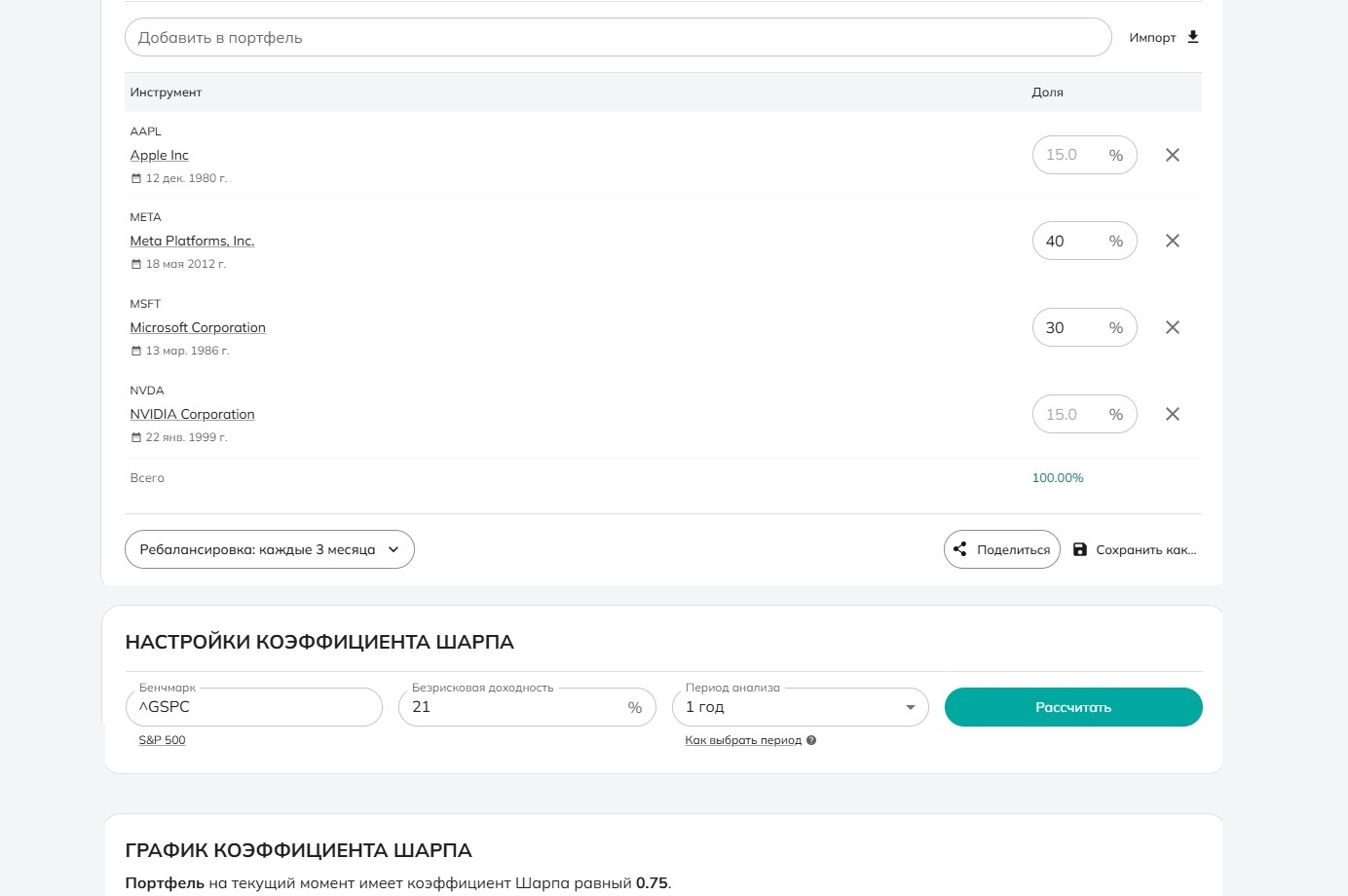Remove Meta Platforms from portfolio
Screen dimensions: 1348x896
click(x=1173, y=241)
